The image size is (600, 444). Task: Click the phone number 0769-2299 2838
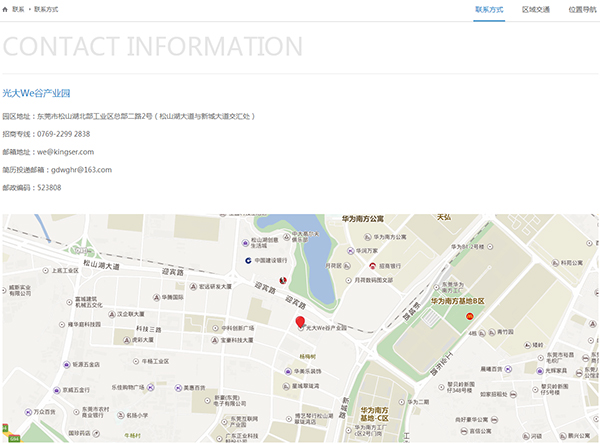click(64, 134)
